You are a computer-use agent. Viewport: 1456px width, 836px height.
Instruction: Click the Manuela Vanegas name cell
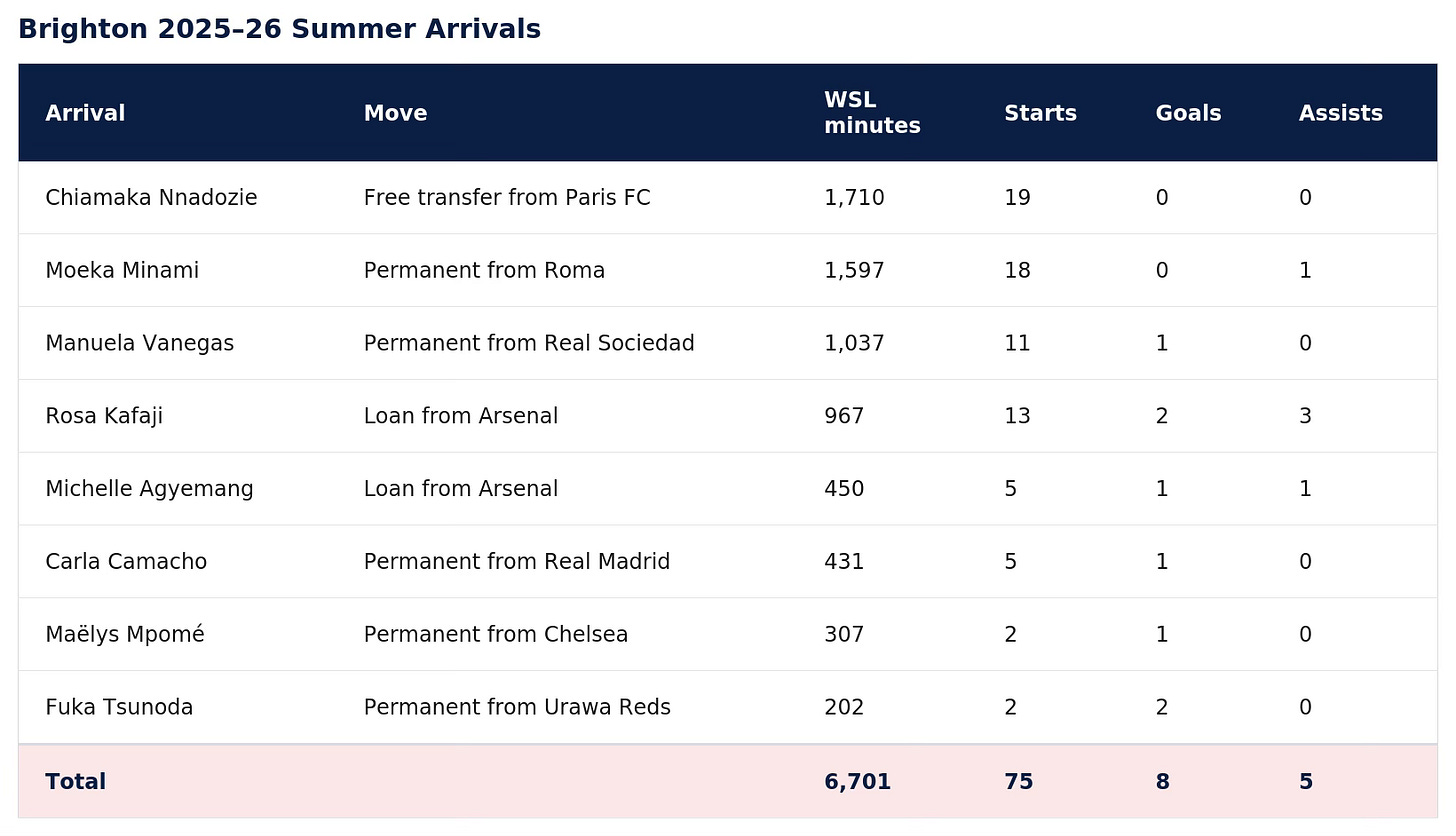point(139,344)
